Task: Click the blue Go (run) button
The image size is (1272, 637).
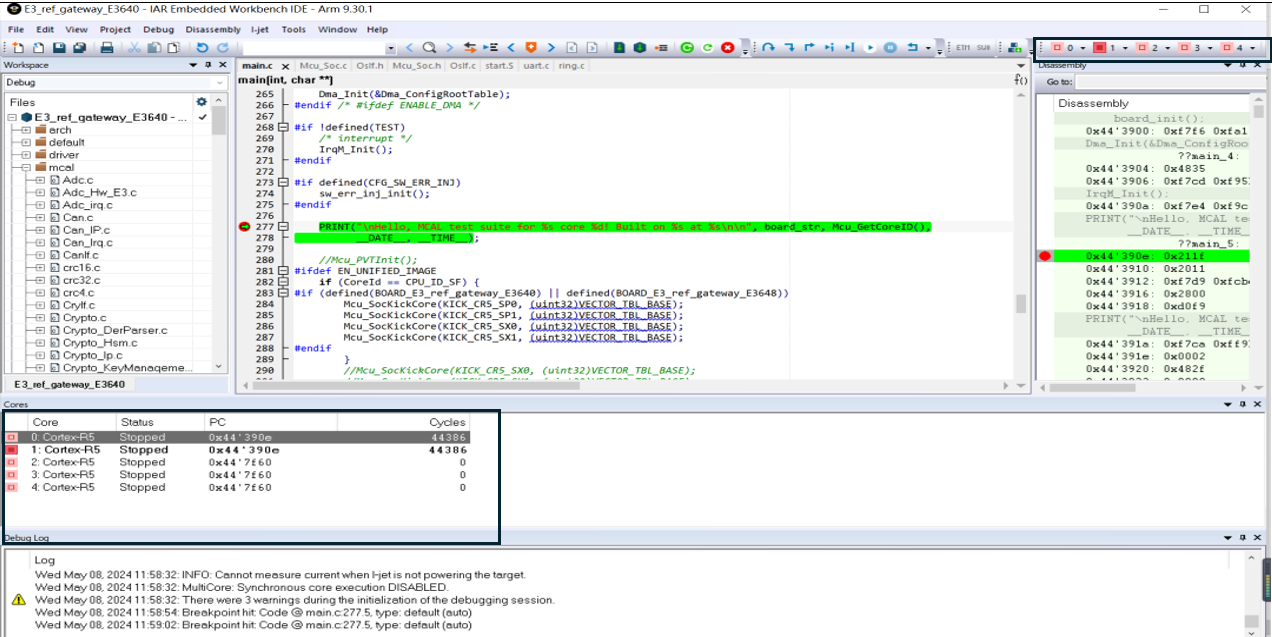Action: [x=869, y=48]
